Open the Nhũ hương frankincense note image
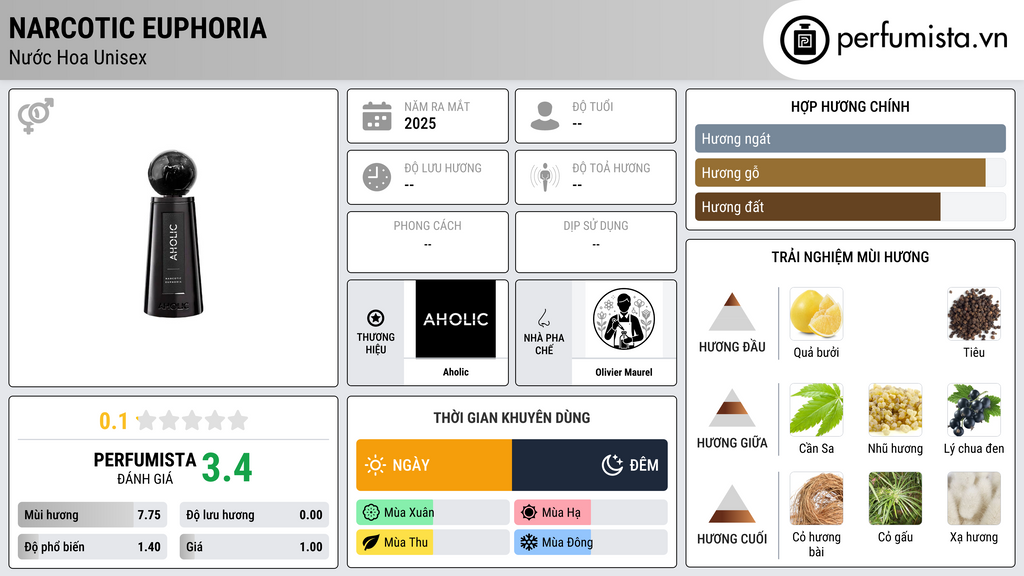 895,409
